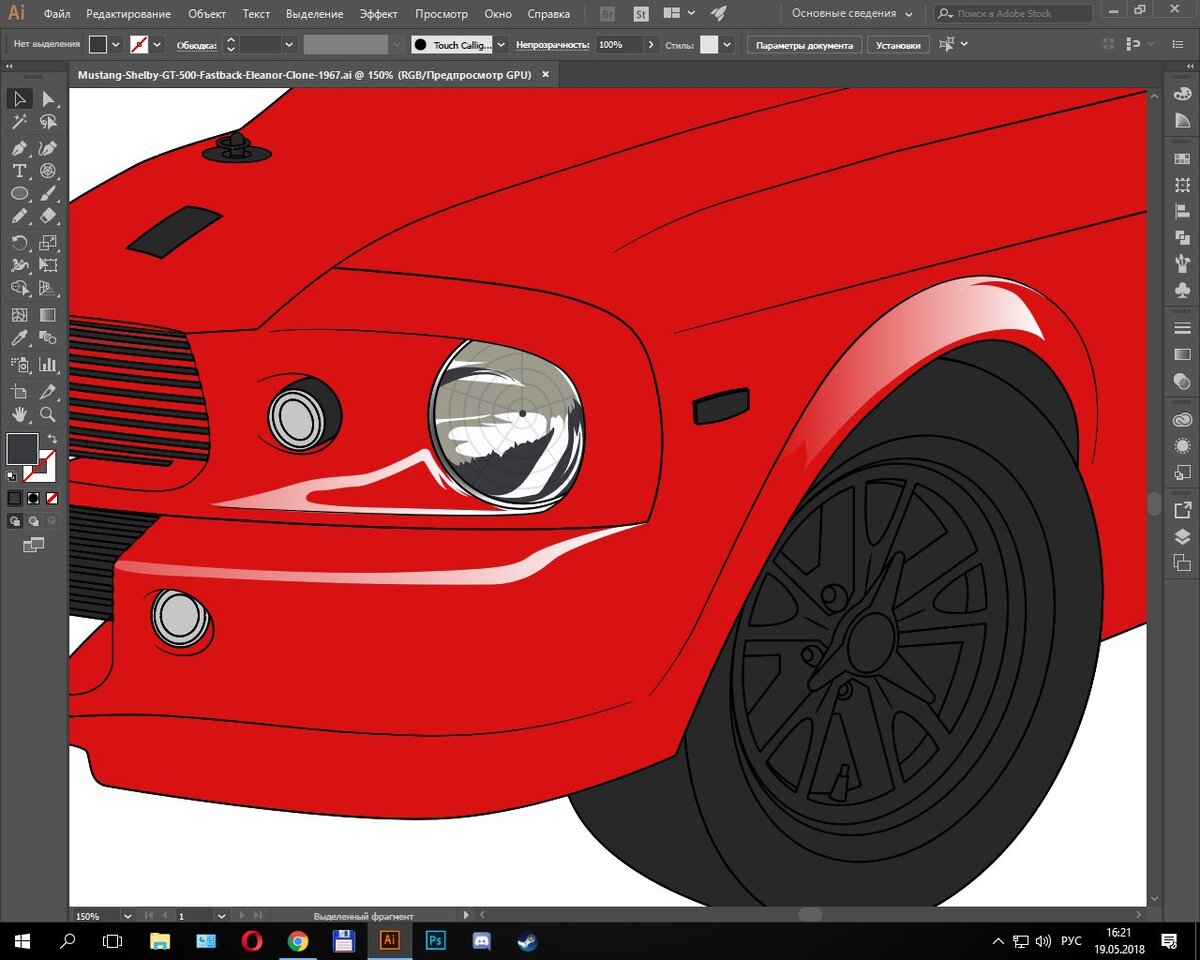Open the Layers panel icon

click(x=1182, y=537)
